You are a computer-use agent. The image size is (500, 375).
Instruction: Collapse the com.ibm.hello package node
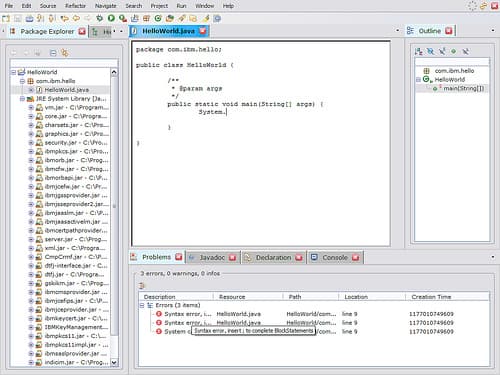pos(22,81)
